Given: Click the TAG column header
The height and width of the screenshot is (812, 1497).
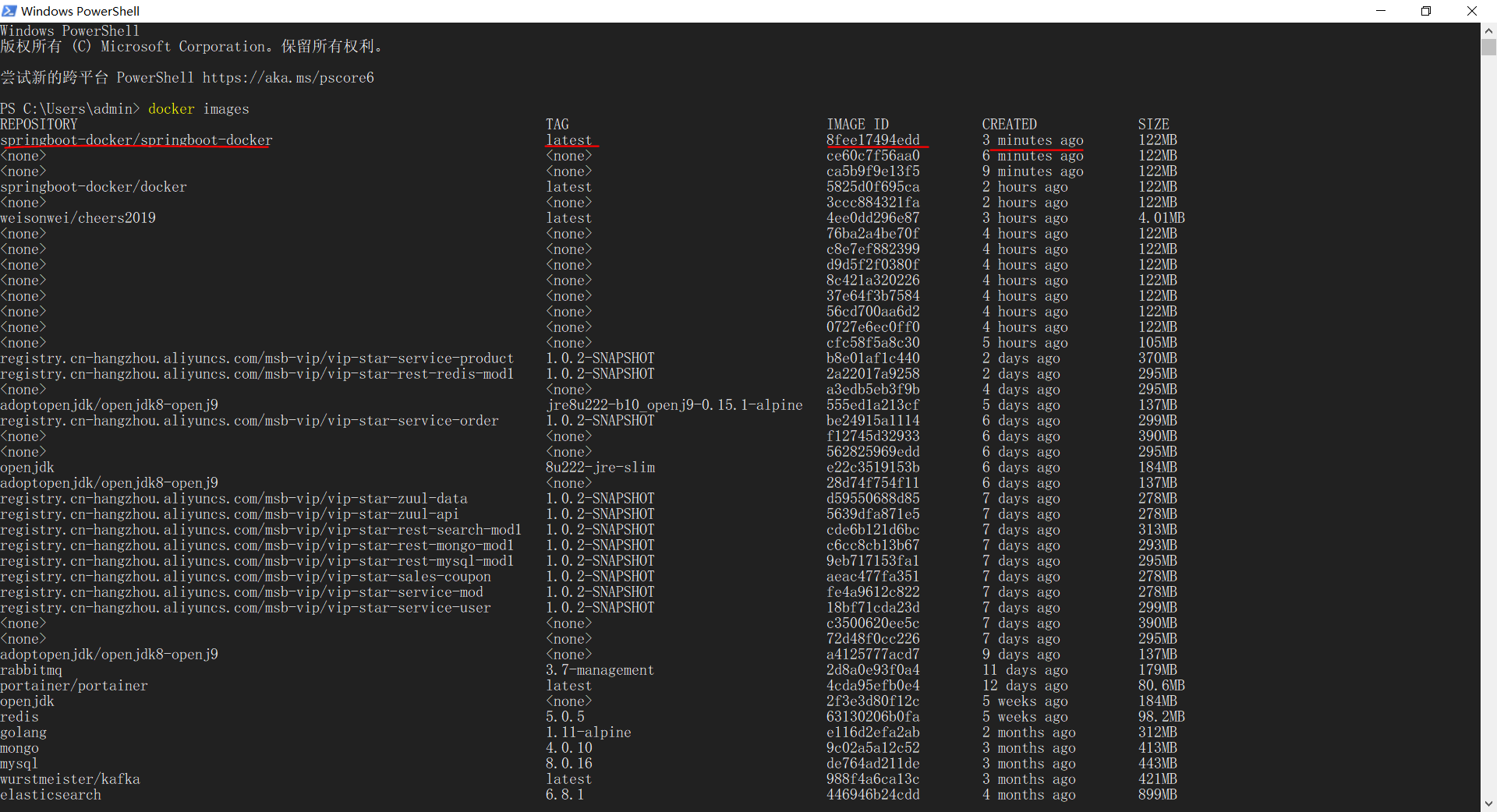Looking at the screenshot, I should point(557,125).
